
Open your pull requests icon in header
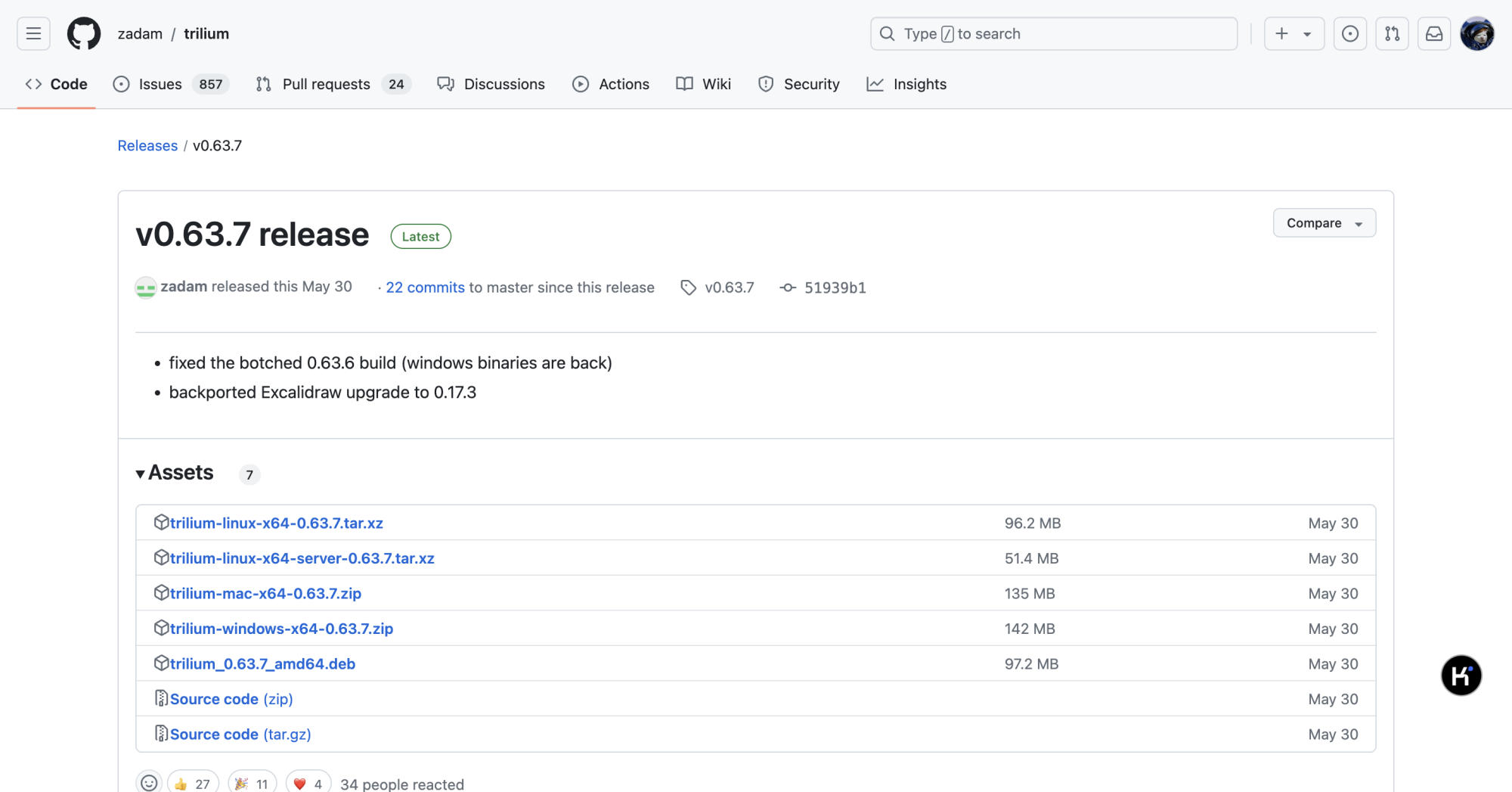1392,33
